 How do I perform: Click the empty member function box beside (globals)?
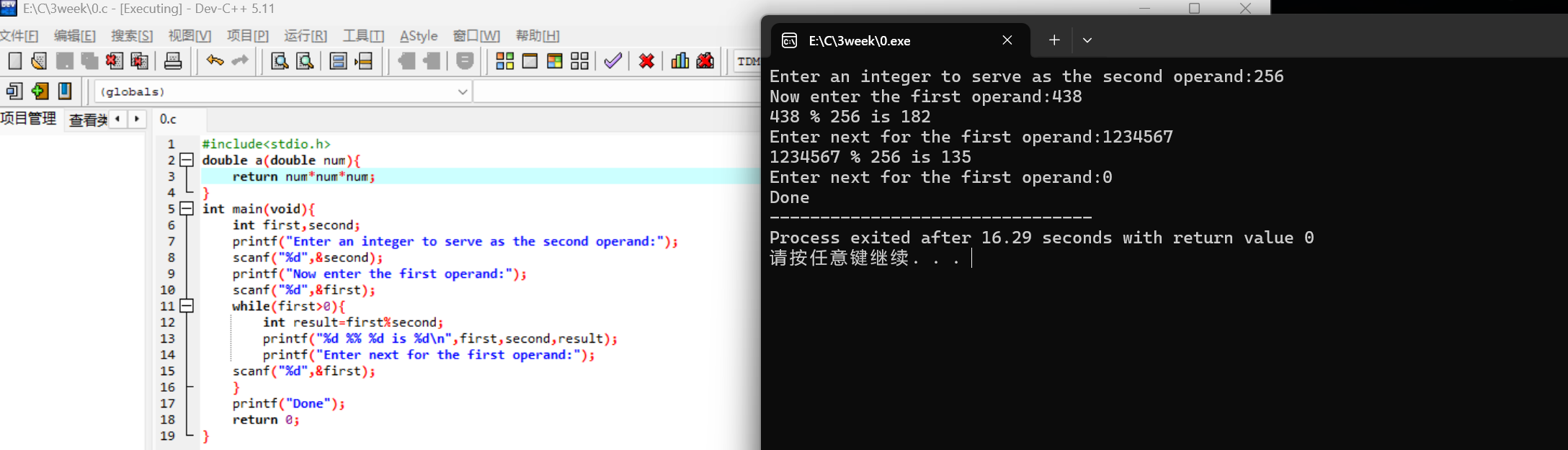(x=618, y=91)
